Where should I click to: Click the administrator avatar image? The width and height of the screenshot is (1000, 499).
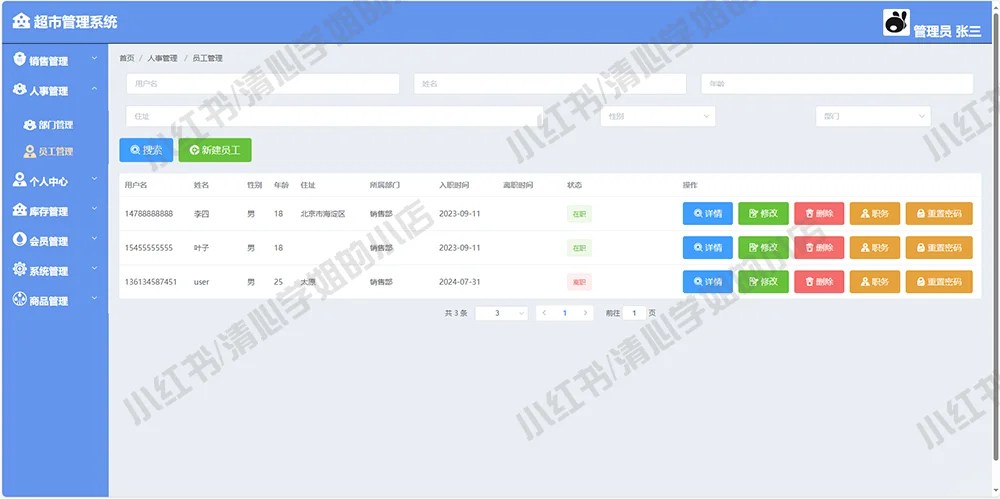pos(896,22)
